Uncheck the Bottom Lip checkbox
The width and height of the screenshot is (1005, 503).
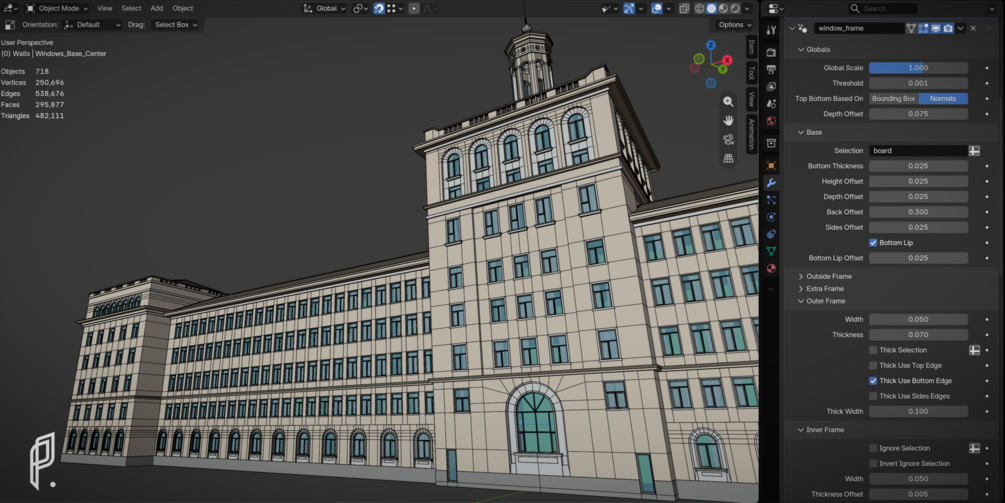pyautogui.click(x=873, y=243)
